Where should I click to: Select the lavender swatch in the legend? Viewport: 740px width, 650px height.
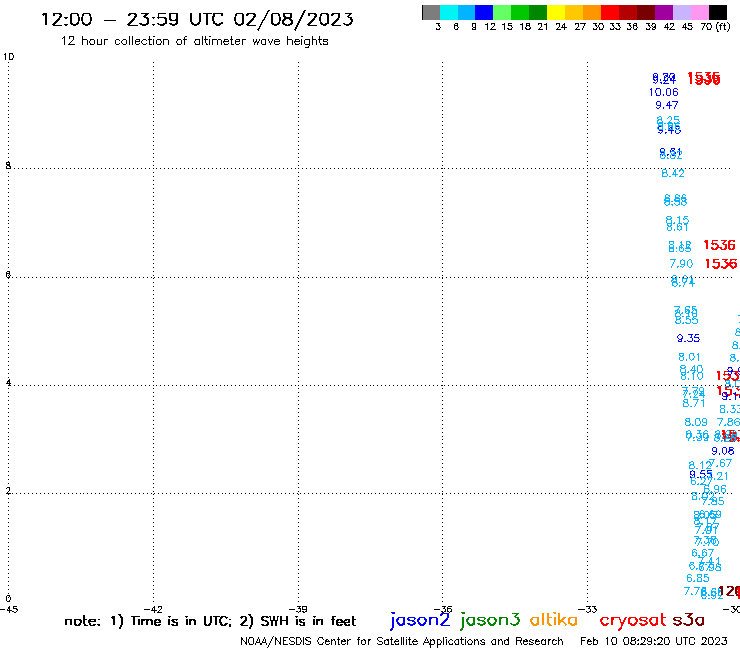click(x=682, y=12)
